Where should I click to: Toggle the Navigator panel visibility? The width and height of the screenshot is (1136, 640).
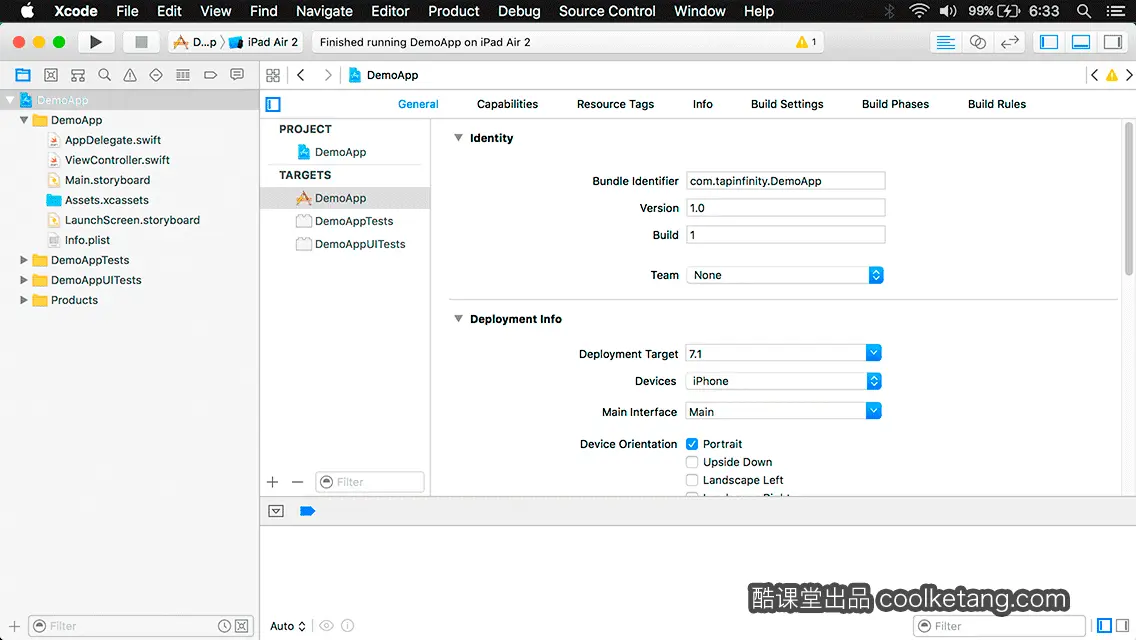(1049, 42)
